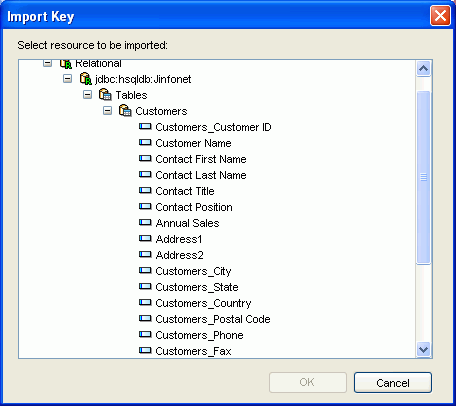This screenshot has height=406, width=456.
Task: Collapse the Relational tree node
Action: tap(47, 63)
